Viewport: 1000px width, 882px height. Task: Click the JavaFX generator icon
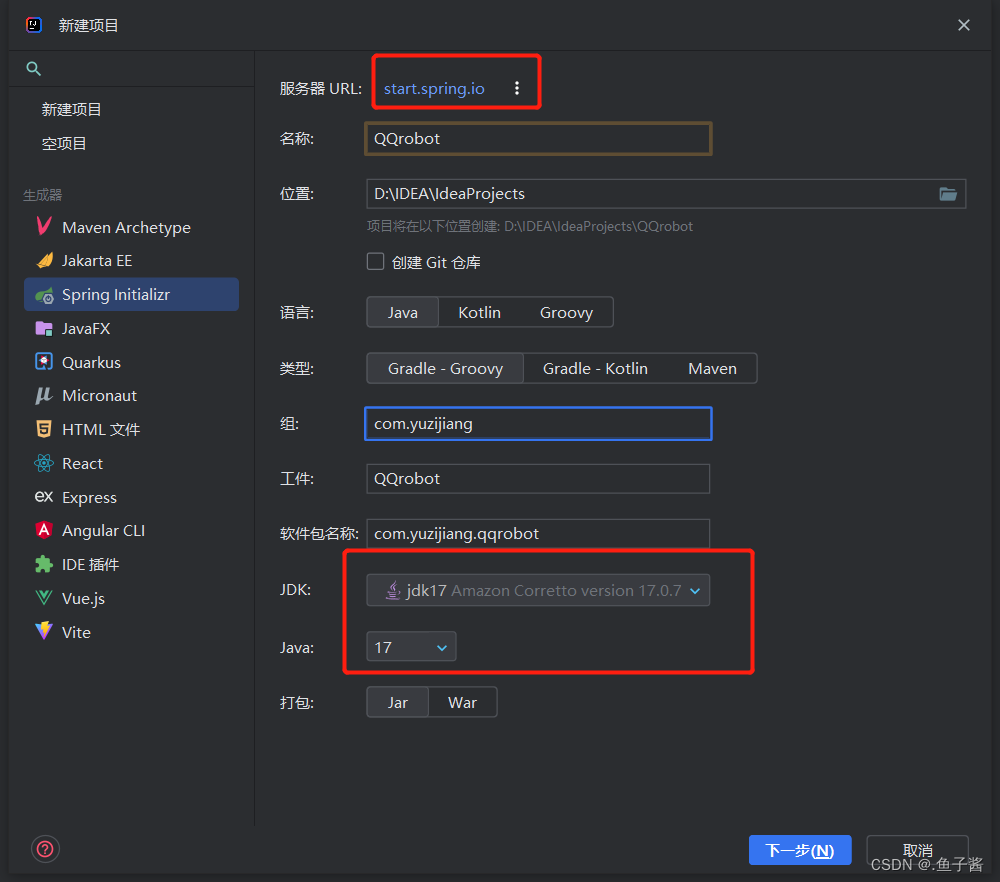(x=44, y=328)
